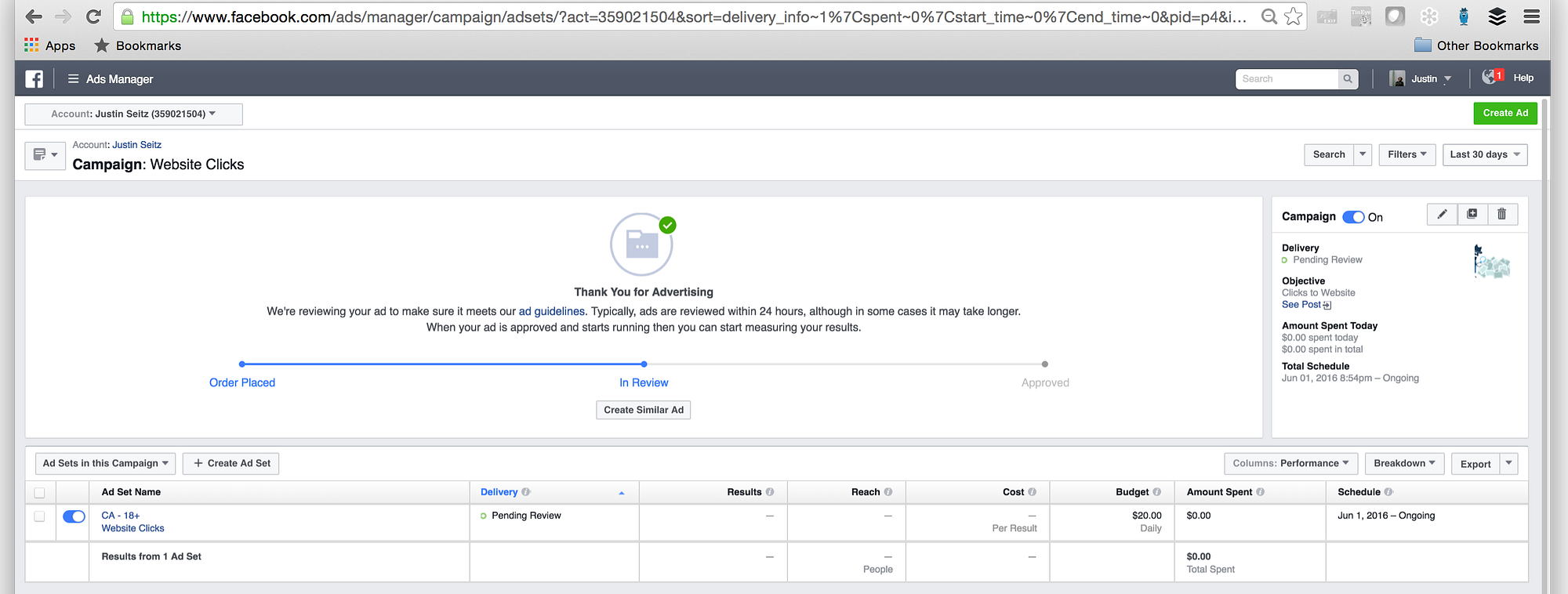Click the Cost column info icon
This screenshot has height=594, width=1568.
pyautogui.click(x=1033, y=492)
